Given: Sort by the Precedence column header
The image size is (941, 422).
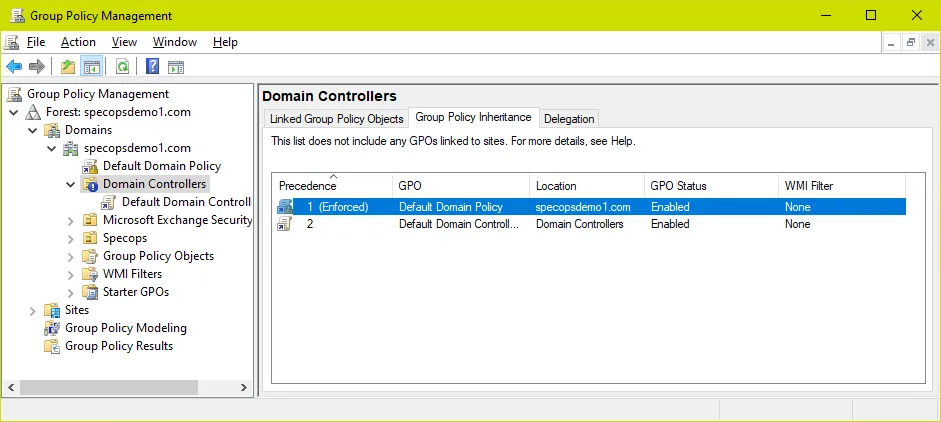Looking at the screenshot, I should click(334, 186).
